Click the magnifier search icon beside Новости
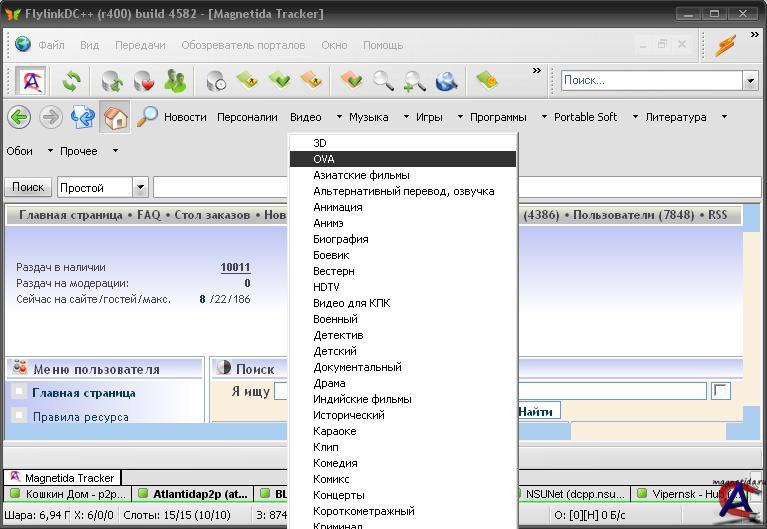The height and width of the screenshot is (529, 767). 147,117
